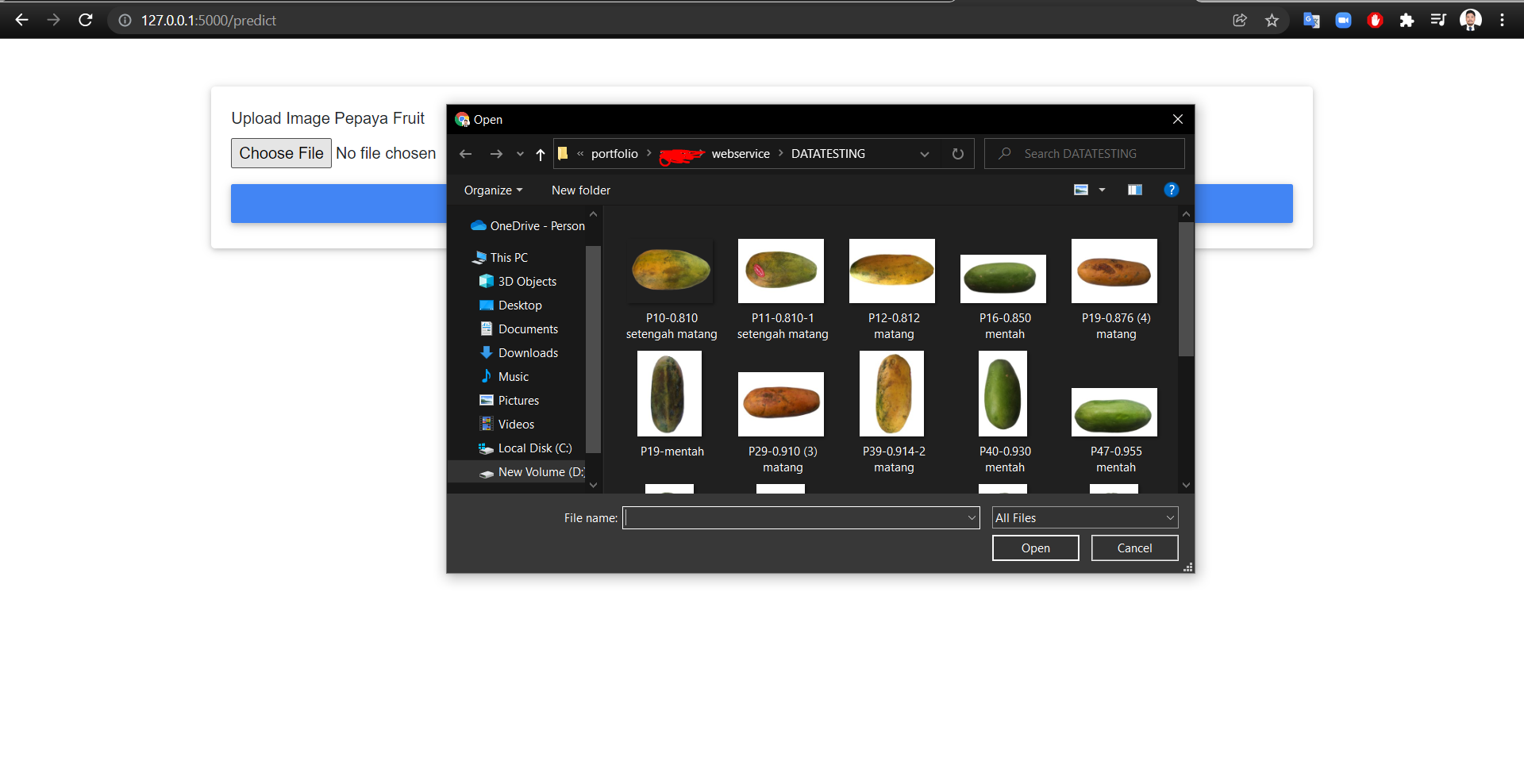Click the Cancel button
Screen dimensions: 1524x784
coord(1134,548)
